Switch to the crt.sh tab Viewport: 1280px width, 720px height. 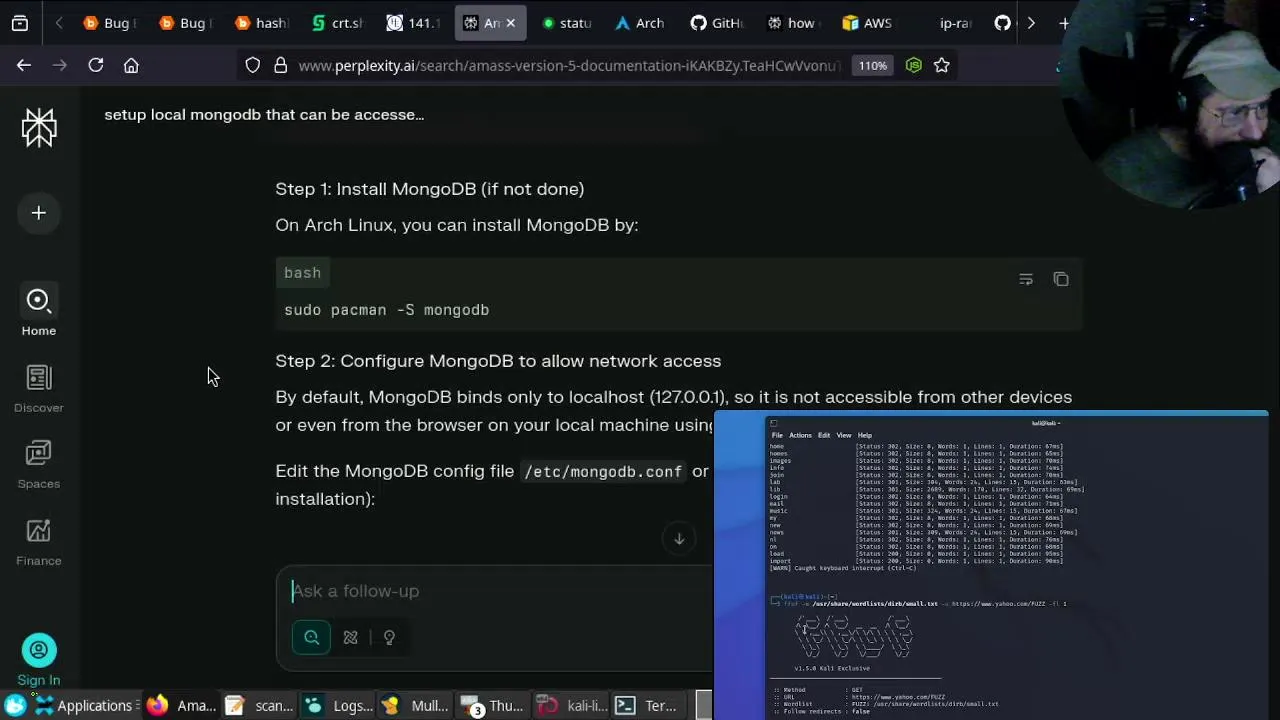[x=337, y=23]
